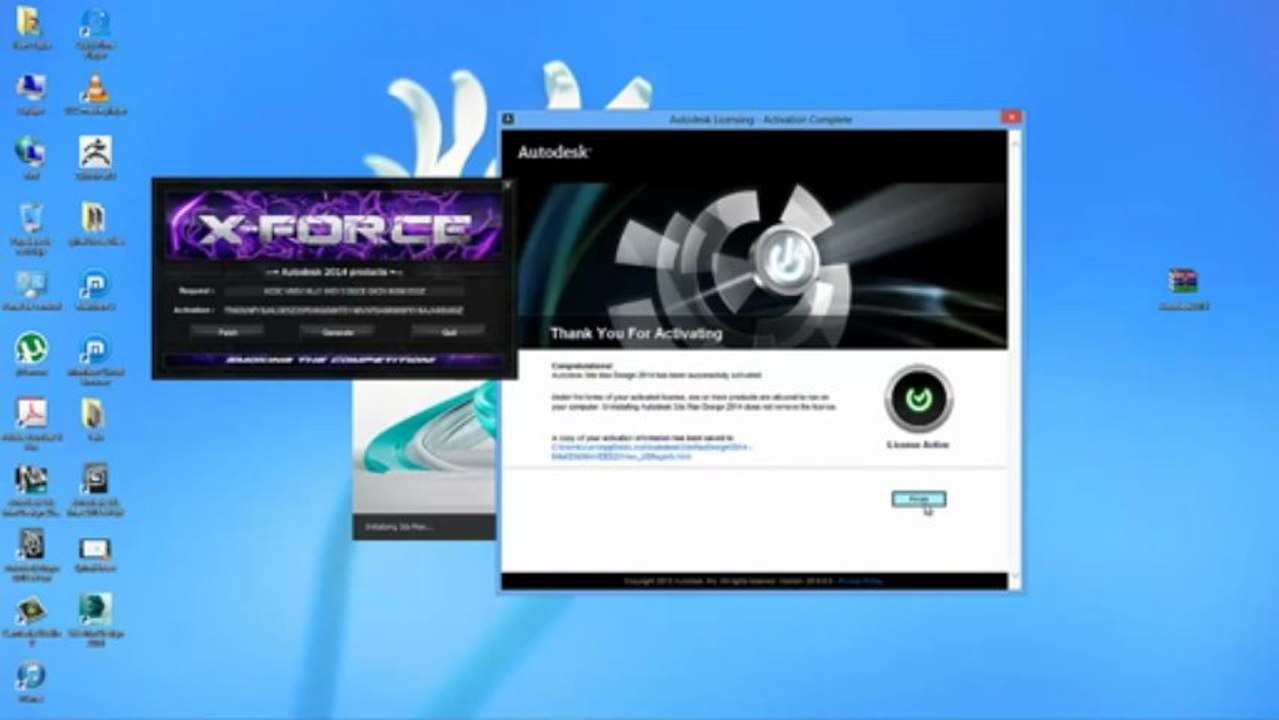
Task: Open the saved activation information file path link
Action: pyautogui.click(x=652, y=451)
